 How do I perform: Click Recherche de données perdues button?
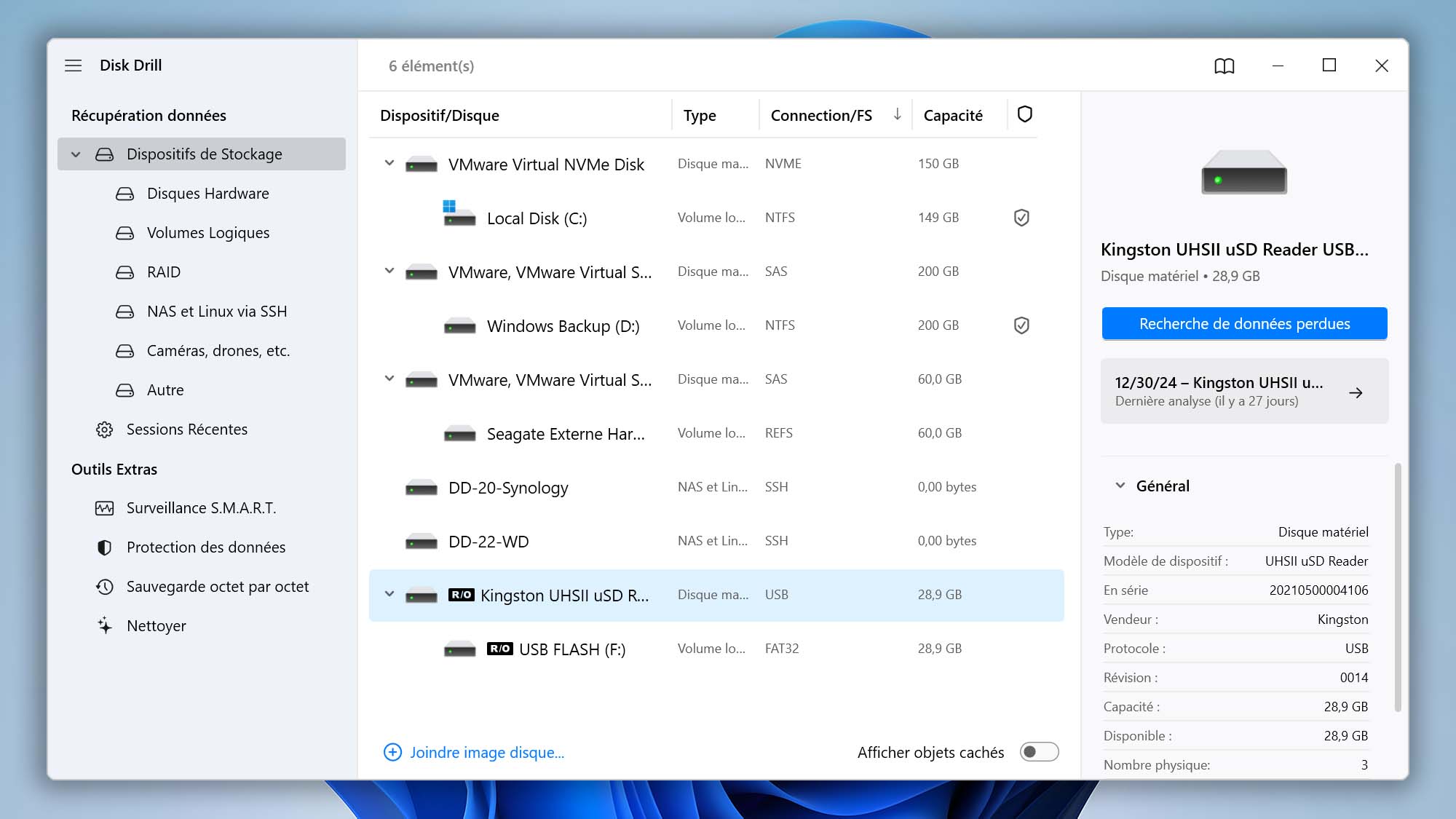tap(1244, 323)
